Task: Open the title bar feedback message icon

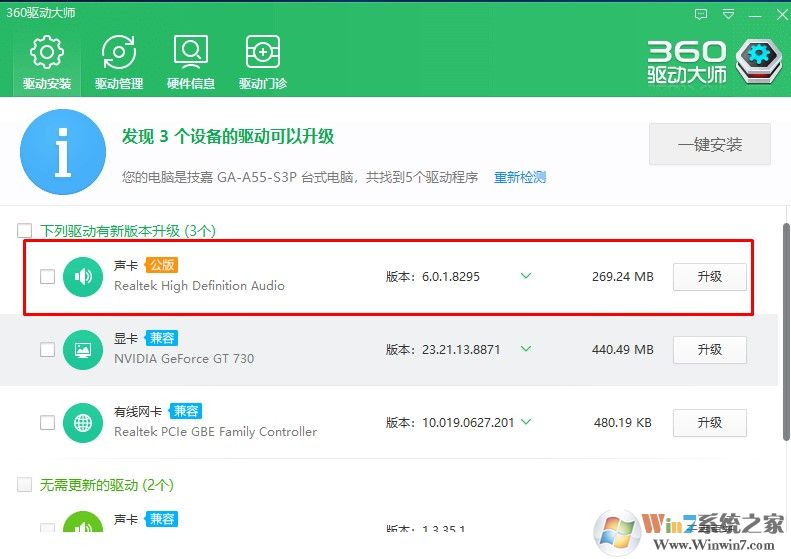Action: click(703, 14)
